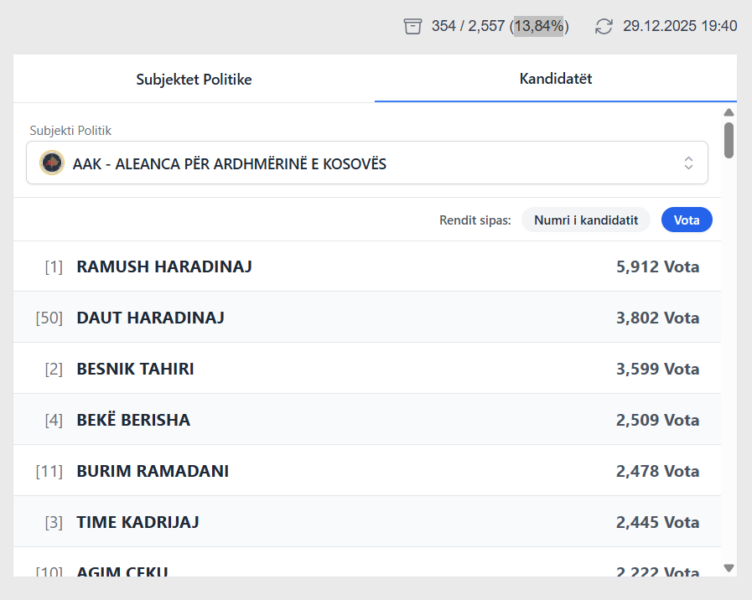
Task: Expand party selector using chevron arrows
Action: click(688, 163)
